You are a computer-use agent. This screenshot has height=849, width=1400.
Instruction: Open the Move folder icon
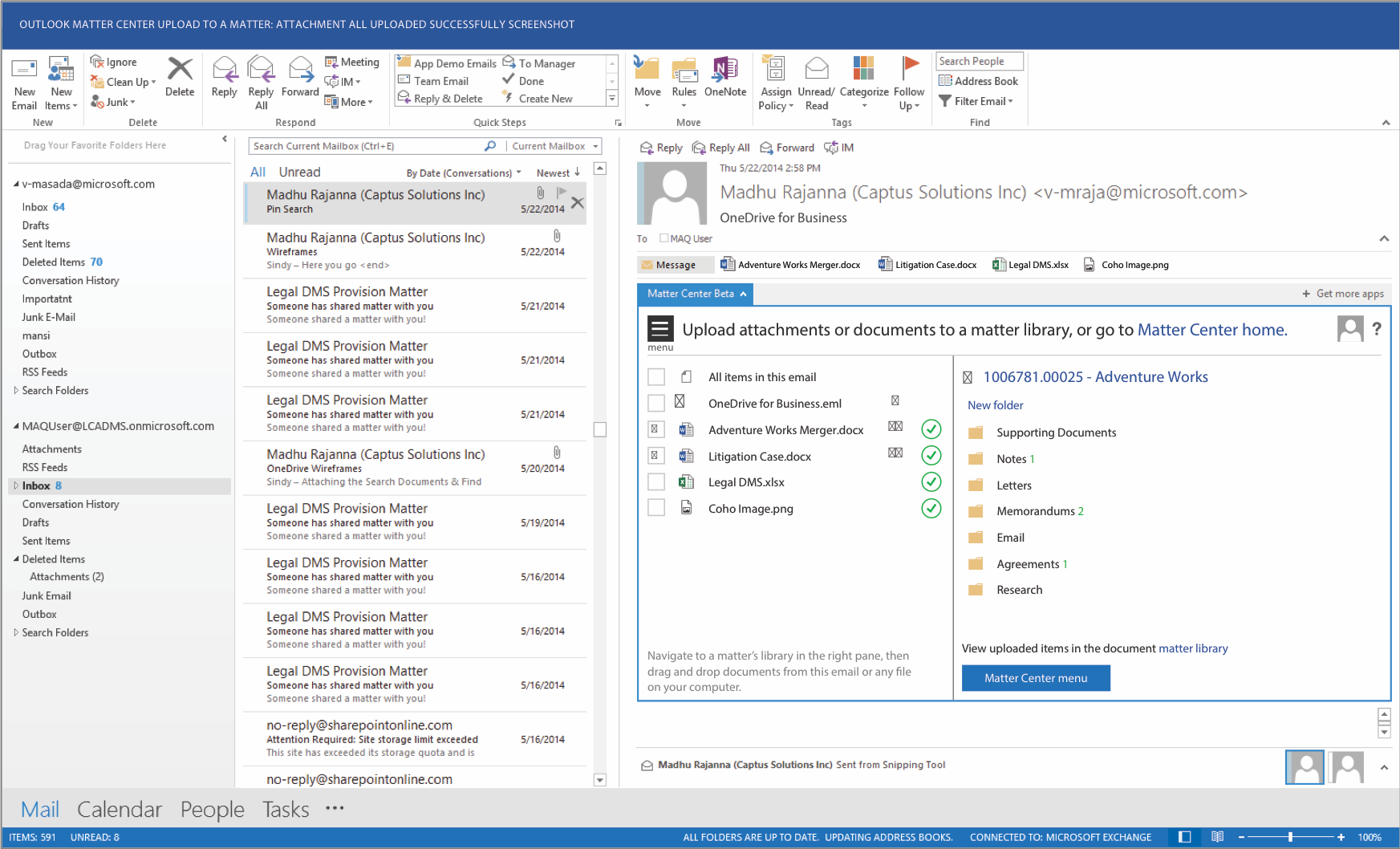pyautogui.click(x=647, y=70)
